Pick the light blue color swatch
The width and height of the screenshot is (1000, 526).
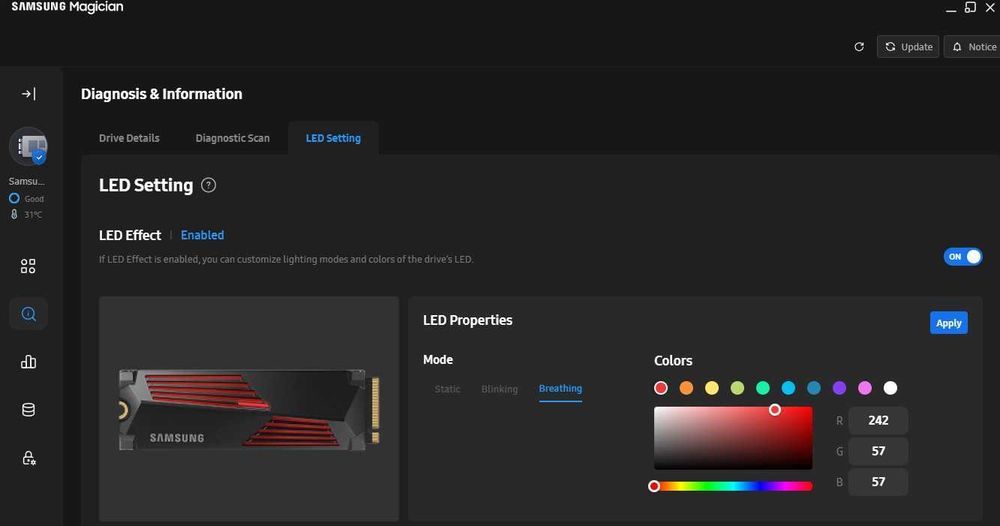coord(788,388)
